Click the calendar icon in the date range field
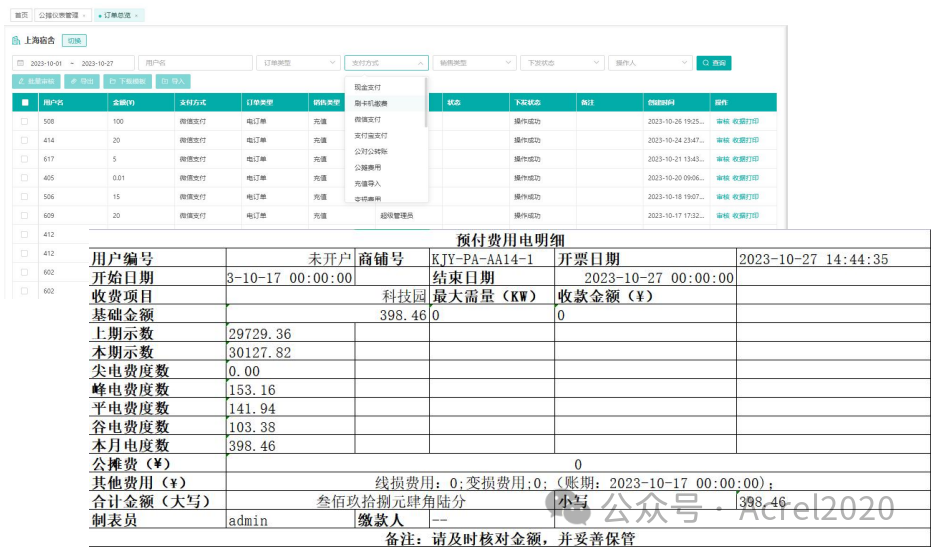933x557 pixels. click(x=21, y=63)
